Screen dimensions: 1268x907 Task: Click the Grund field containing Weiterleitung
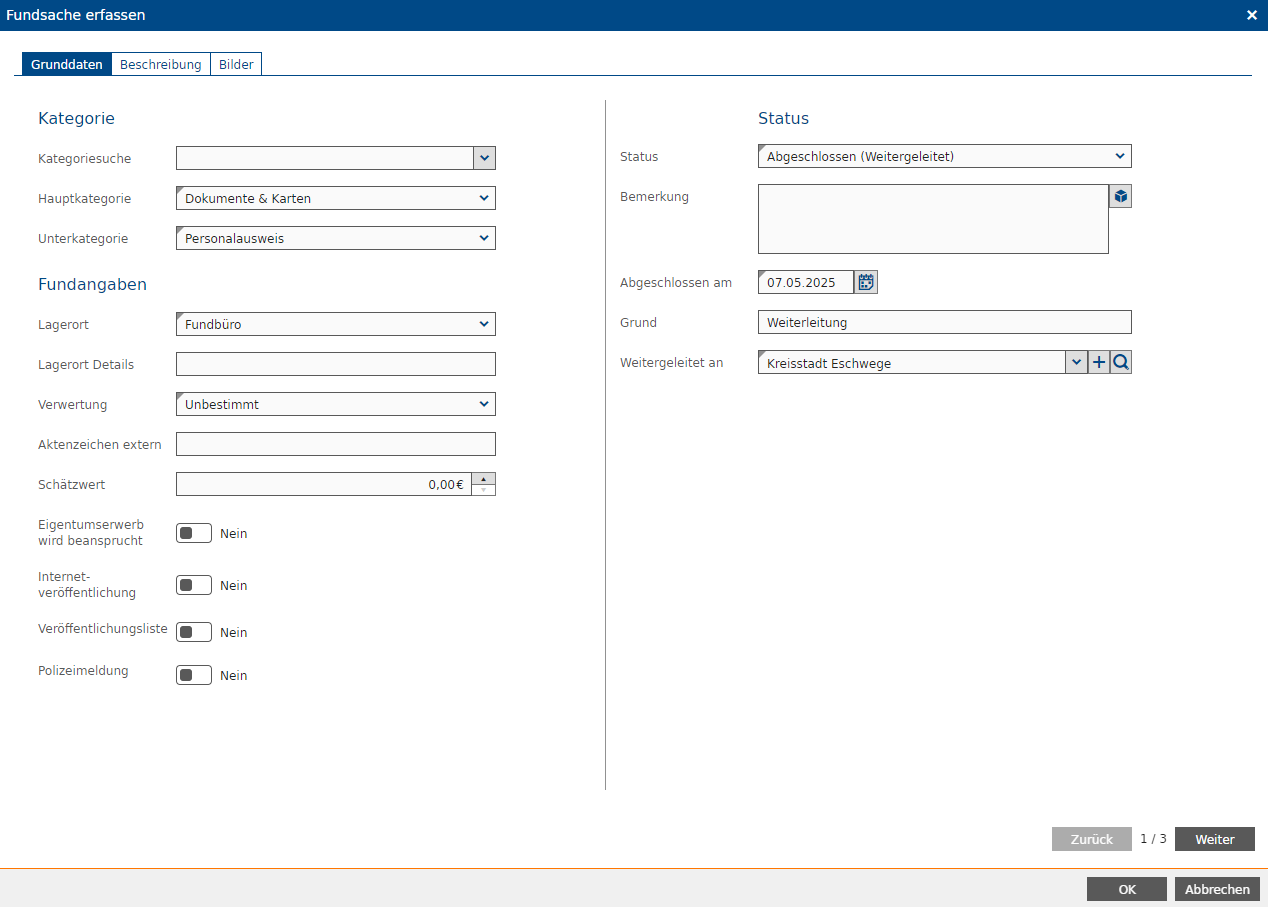coord(945,322)
